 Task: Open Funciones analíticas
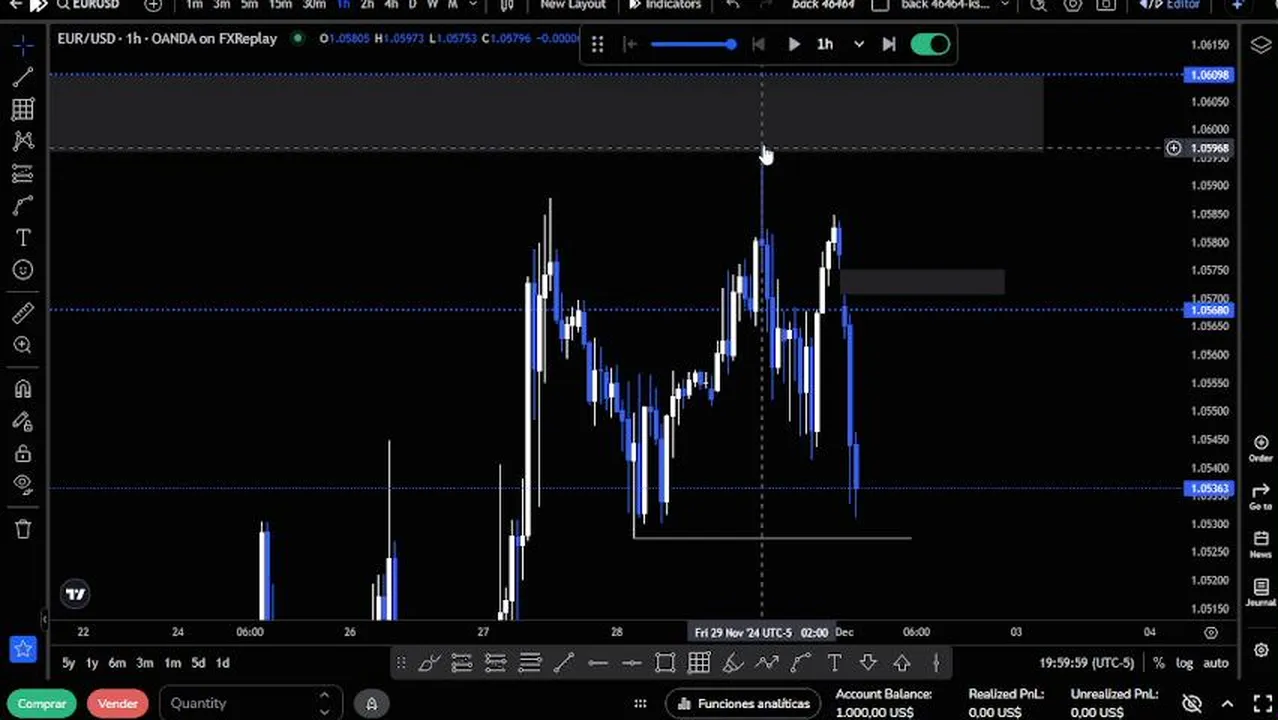point(743,704)
